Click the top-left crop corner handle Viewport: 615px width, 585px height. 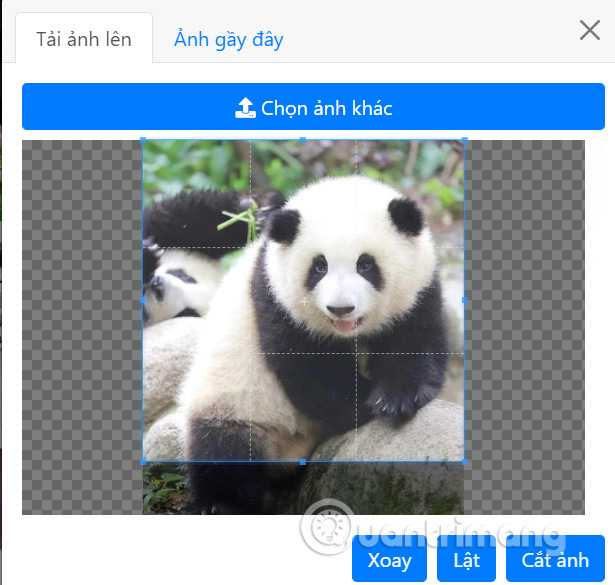tap(143, 140)
